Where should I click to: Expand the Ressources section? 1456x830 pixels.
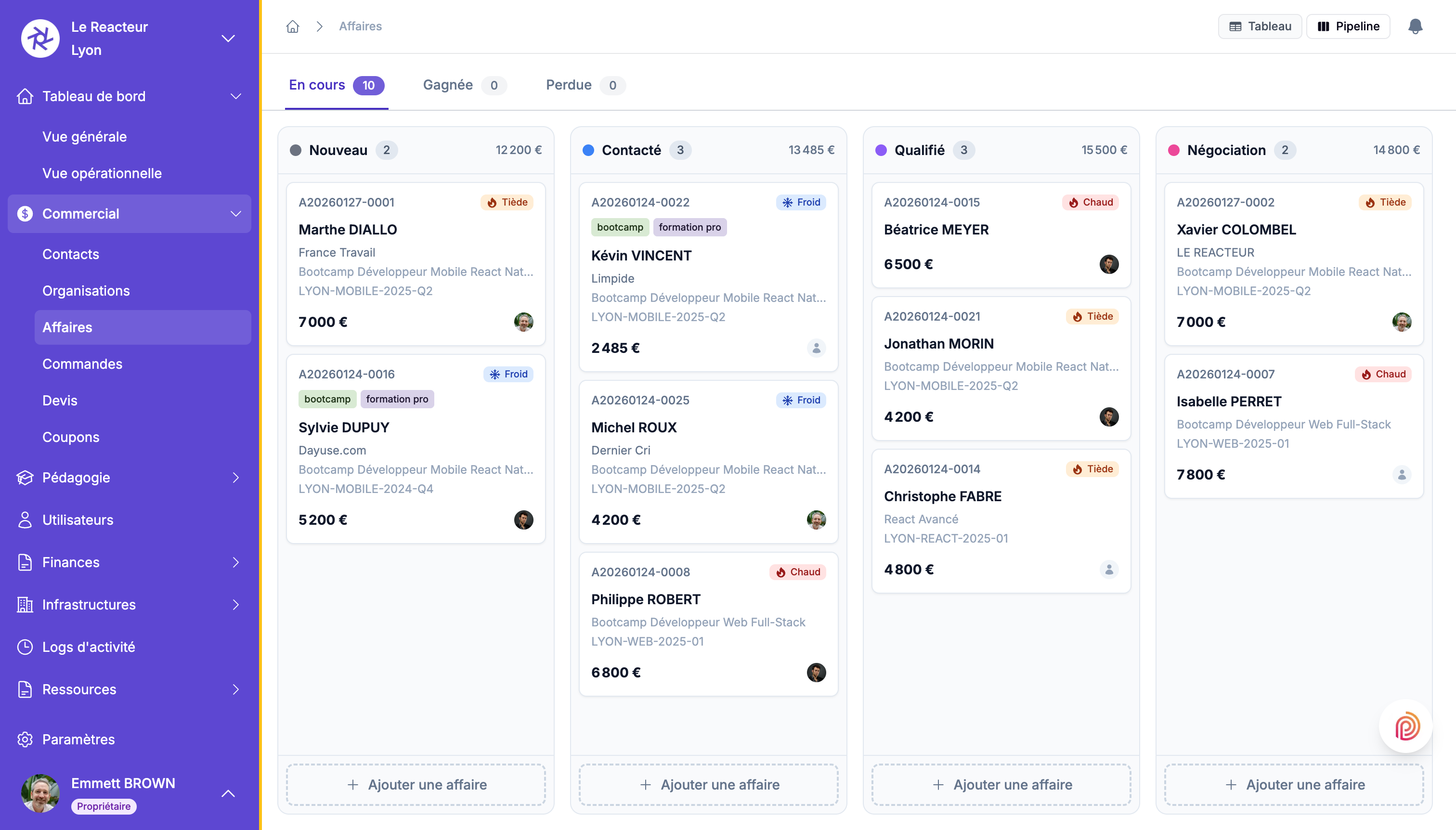(235, 689)
